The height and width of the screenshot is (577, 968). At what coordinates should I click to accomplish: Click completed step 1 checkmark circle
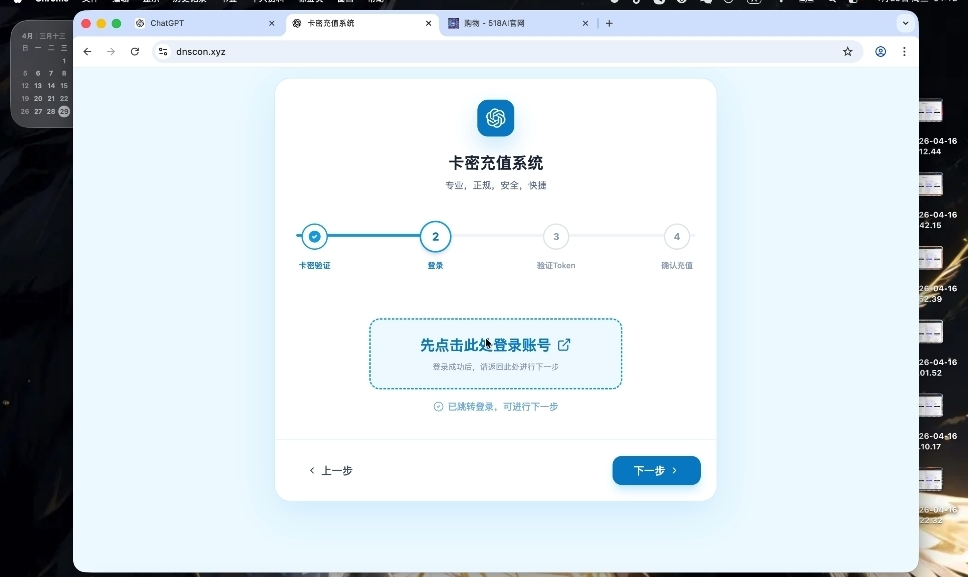(x=315, y=236)
